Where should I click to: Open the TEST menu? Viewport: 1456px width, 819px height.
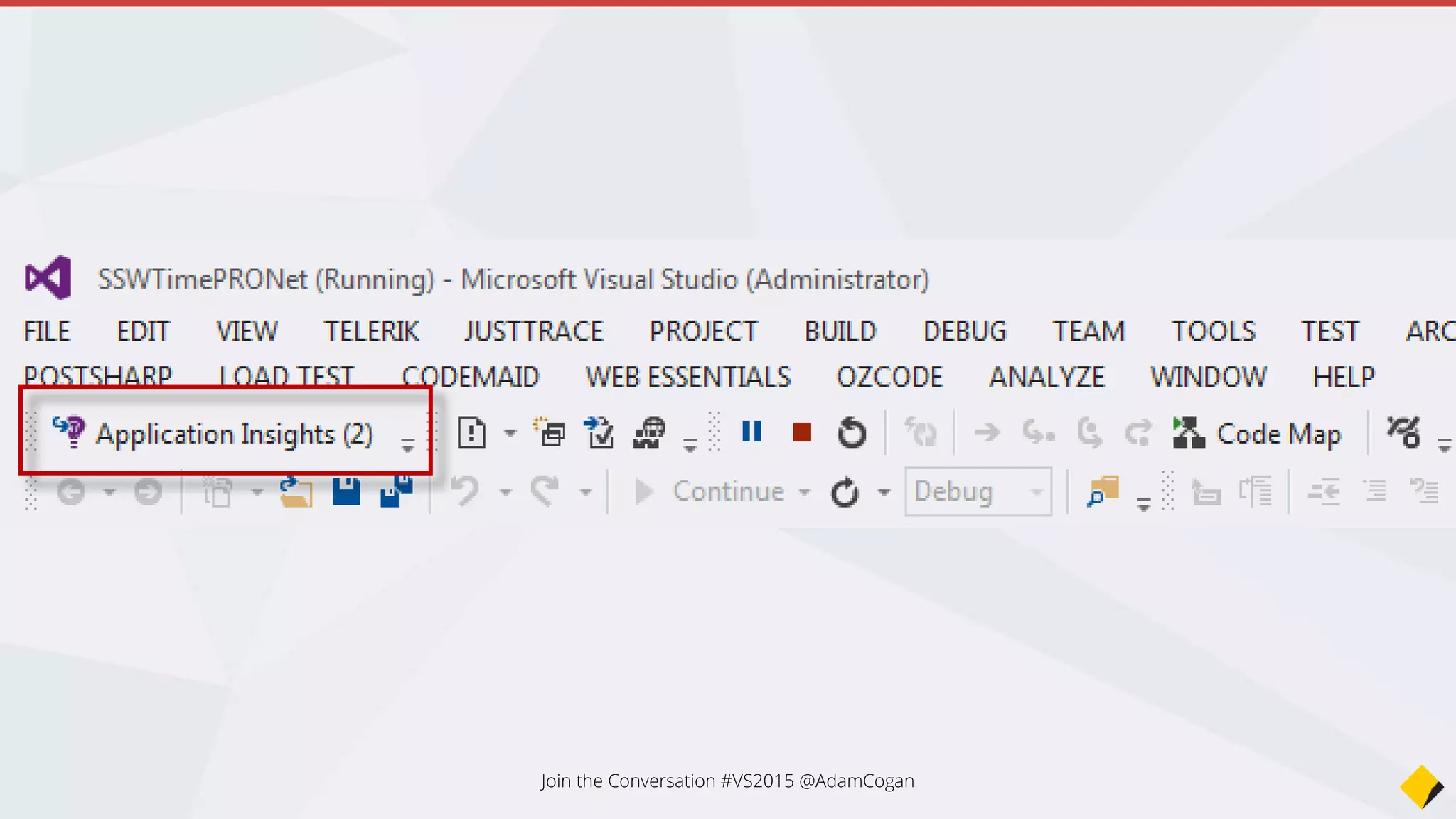1329,331
